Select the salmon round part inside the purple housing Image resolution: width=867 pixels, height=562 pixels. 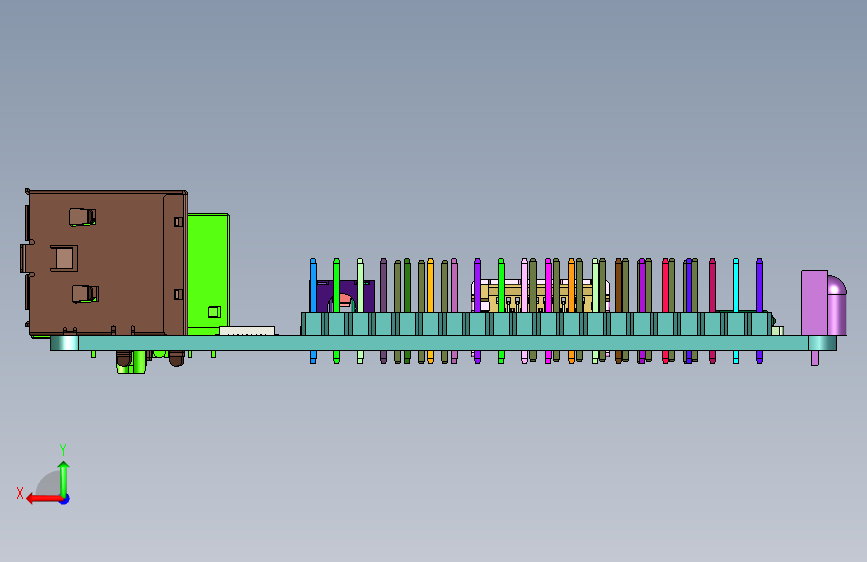pyautogui.click(x=345, y=301)
